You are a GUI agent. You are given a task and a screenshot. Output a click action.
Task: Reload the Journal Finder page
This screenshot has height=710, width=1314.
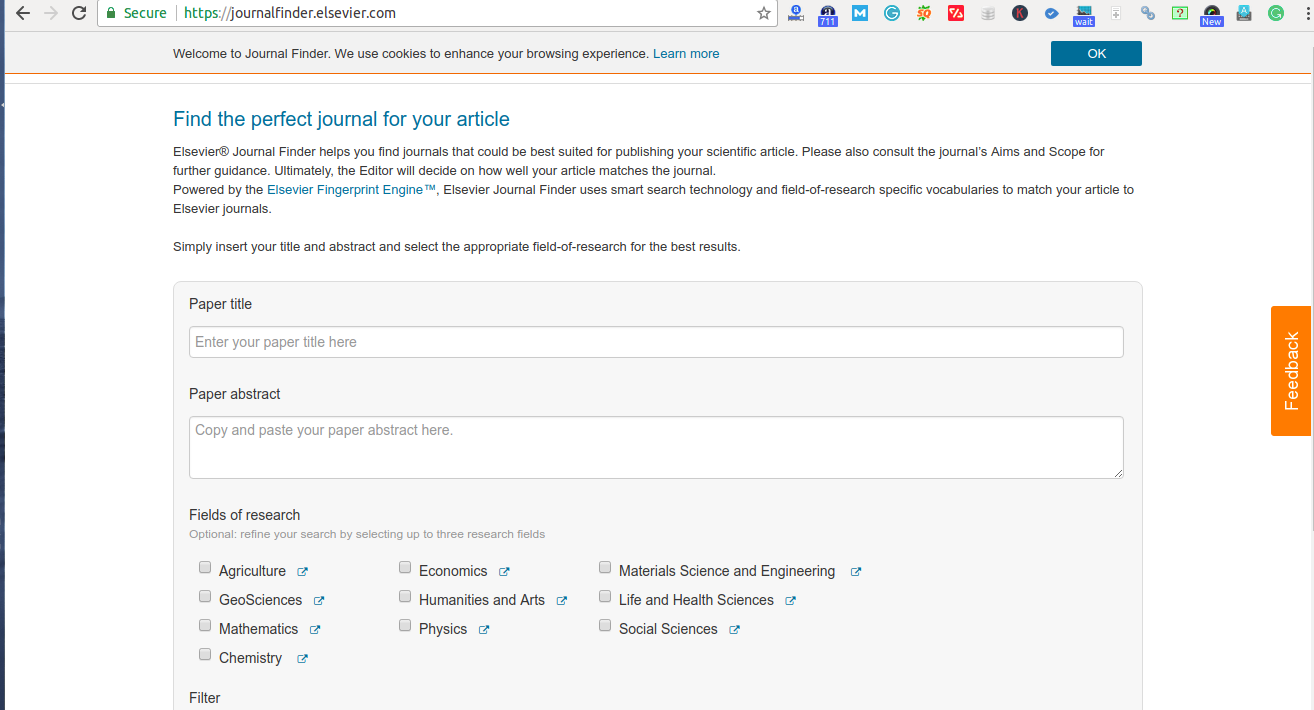(79, 13)
